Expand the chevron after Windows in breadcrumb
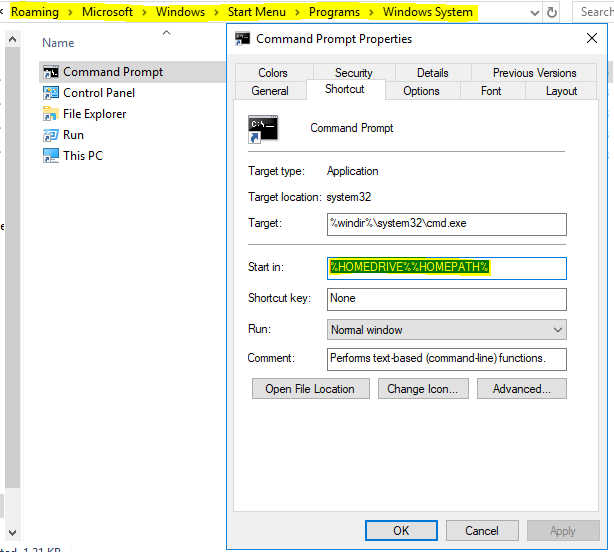This screenshot has width=614, height=552. coord(216,13)
